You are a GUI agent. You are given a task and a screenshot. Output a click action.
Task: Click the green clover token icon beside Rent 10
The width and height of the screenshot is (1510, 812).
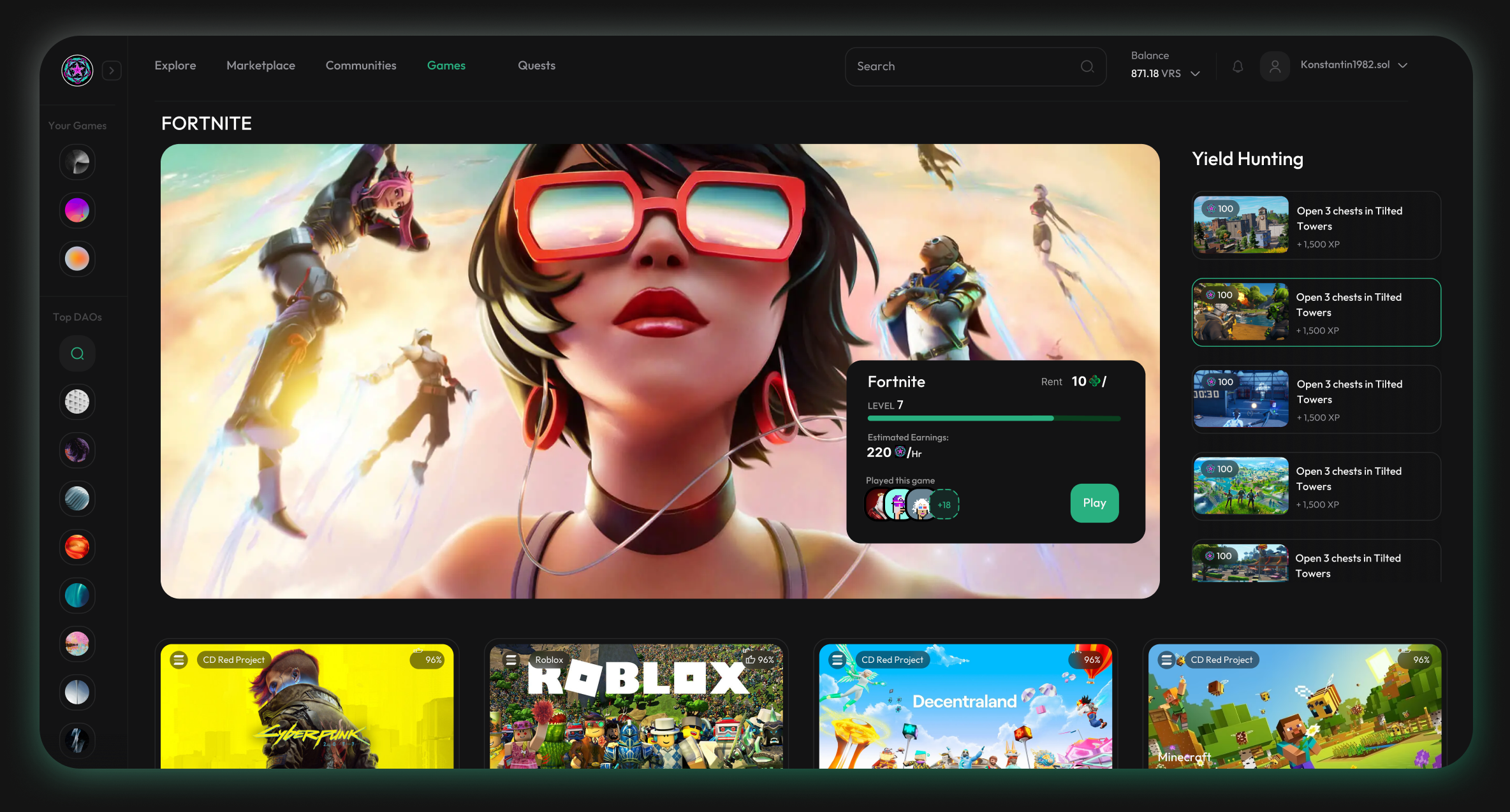1094,381
